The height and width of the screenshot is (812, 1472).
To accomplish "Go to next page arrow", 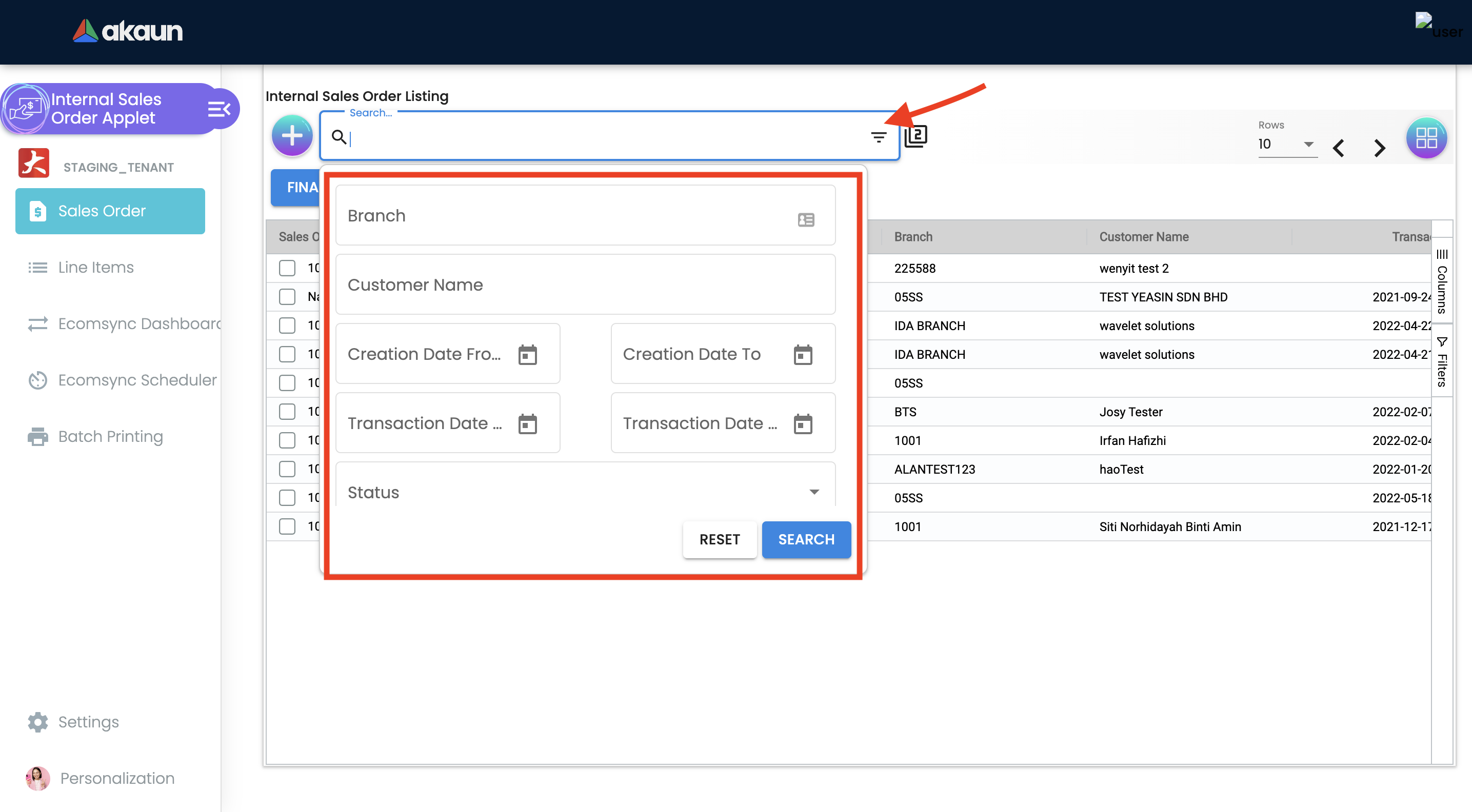I will click(x=1380, y=148).
